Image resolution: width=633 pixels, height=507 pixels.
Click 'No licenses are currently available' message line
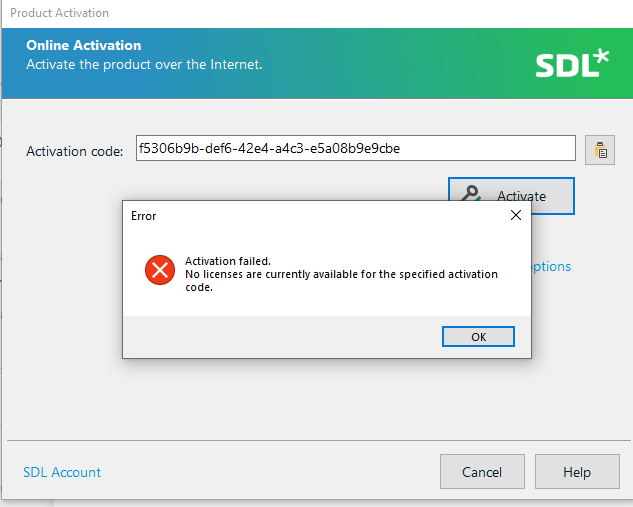tap(342, 281)
